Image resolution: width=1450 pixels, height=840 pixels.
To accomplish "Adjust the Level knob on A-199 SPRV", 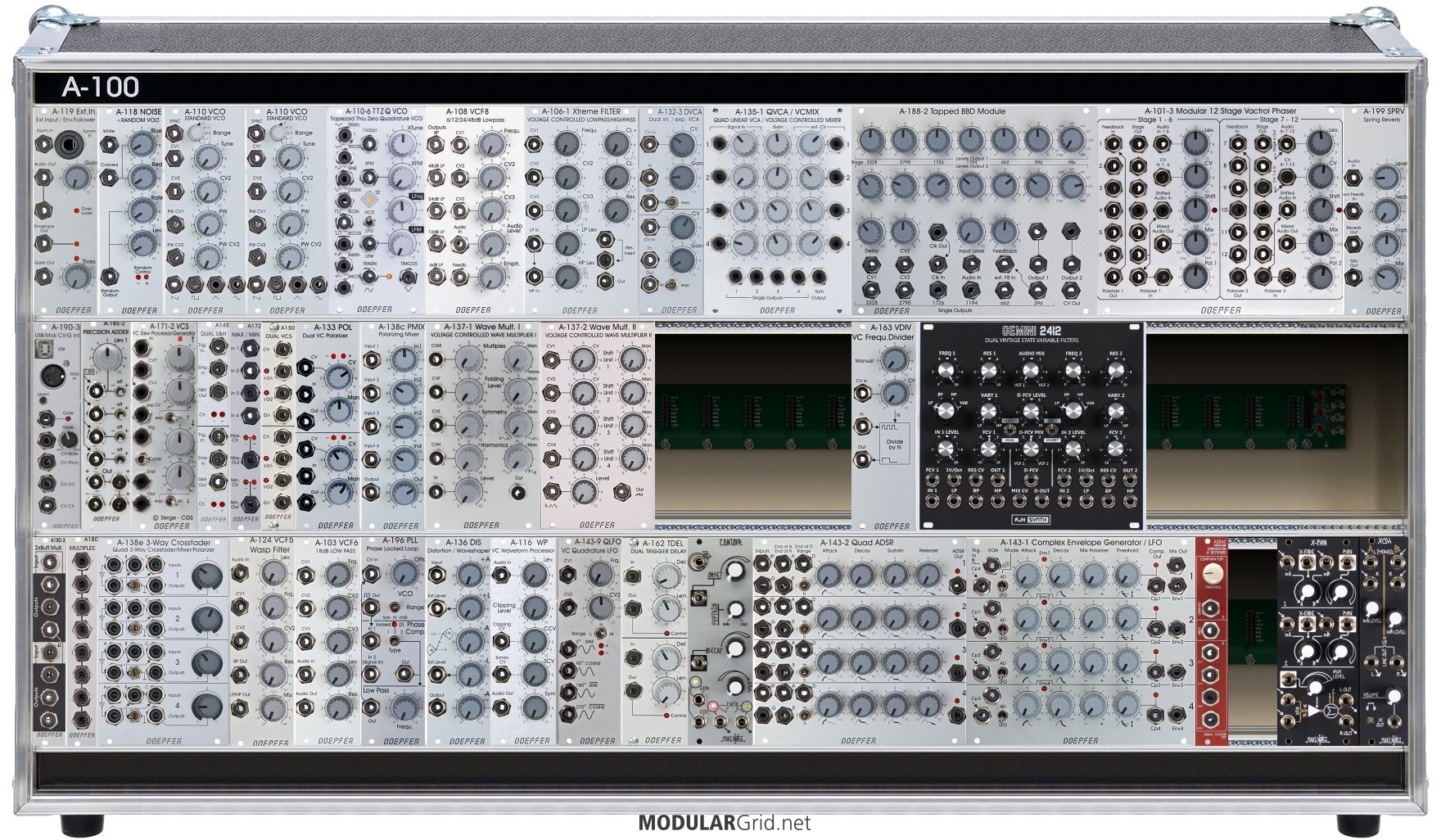I will [1386, 177].
